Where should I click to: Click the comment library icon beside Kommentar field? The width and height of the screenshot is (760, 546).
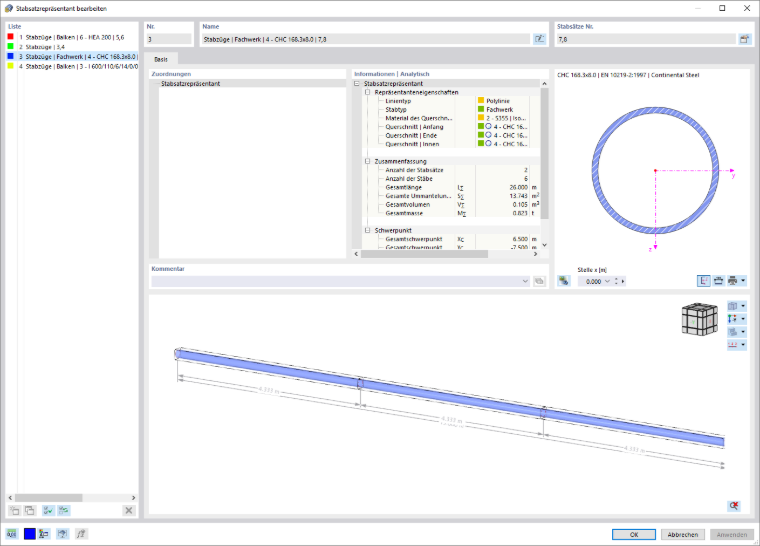tap(539, 281)
